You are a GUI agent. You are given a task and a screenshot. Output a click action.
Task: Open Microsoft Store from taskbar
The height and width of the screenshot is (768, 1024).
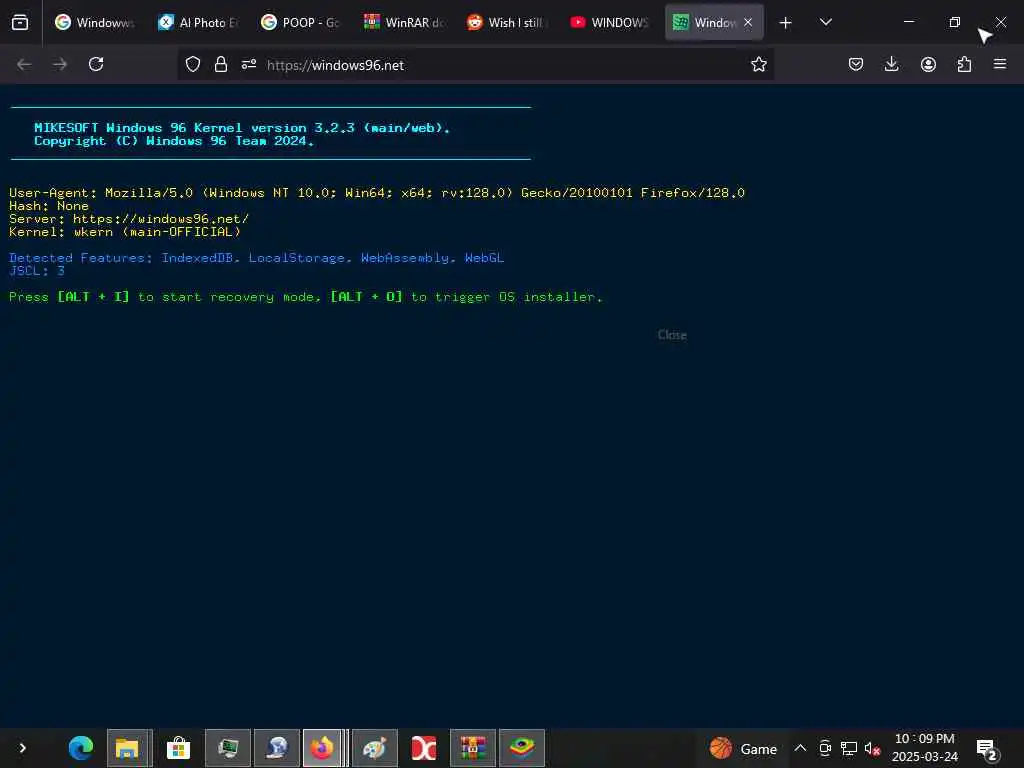[178, 748]
